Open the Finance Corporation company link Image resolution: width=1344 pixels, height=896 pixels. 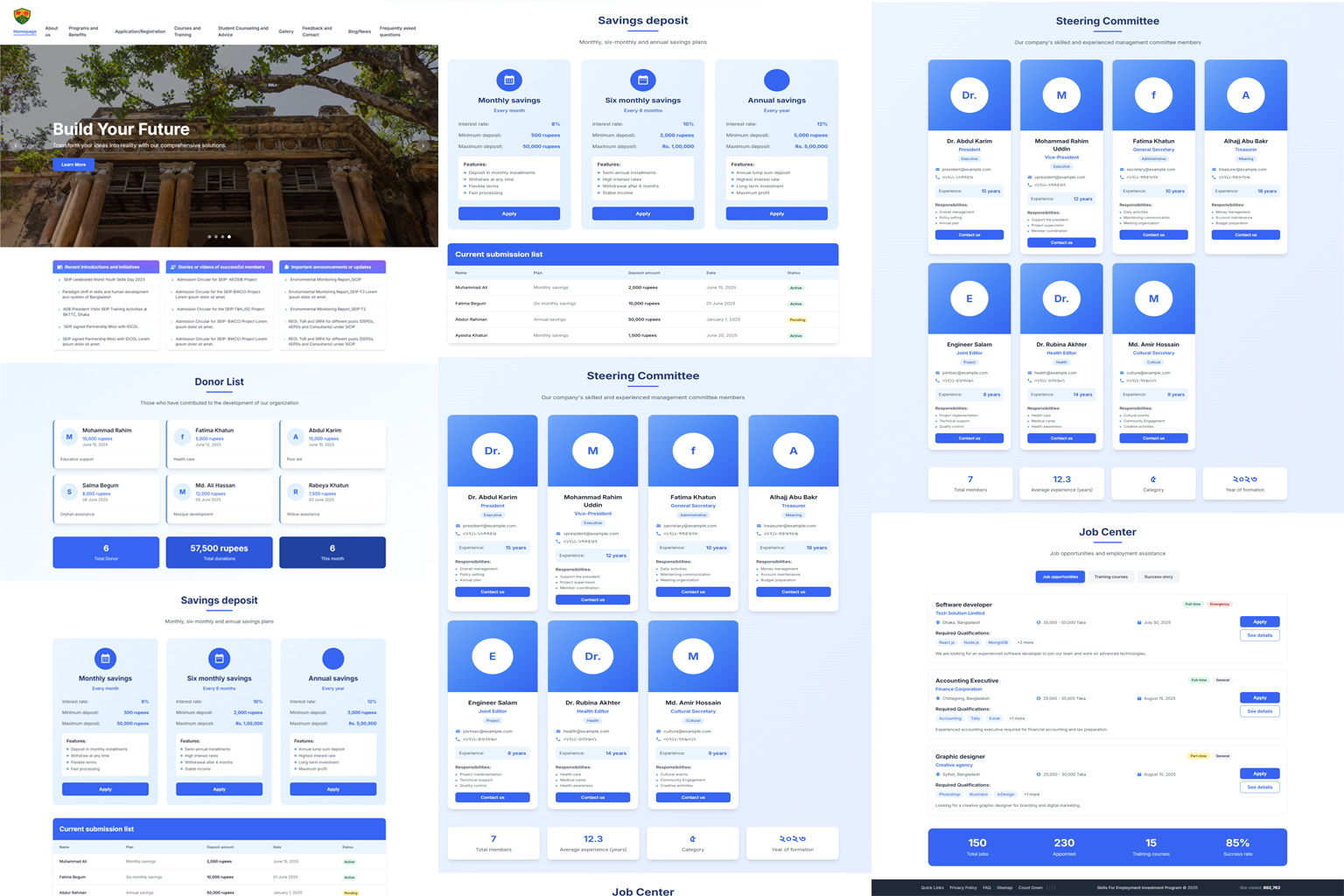point(958,689)
